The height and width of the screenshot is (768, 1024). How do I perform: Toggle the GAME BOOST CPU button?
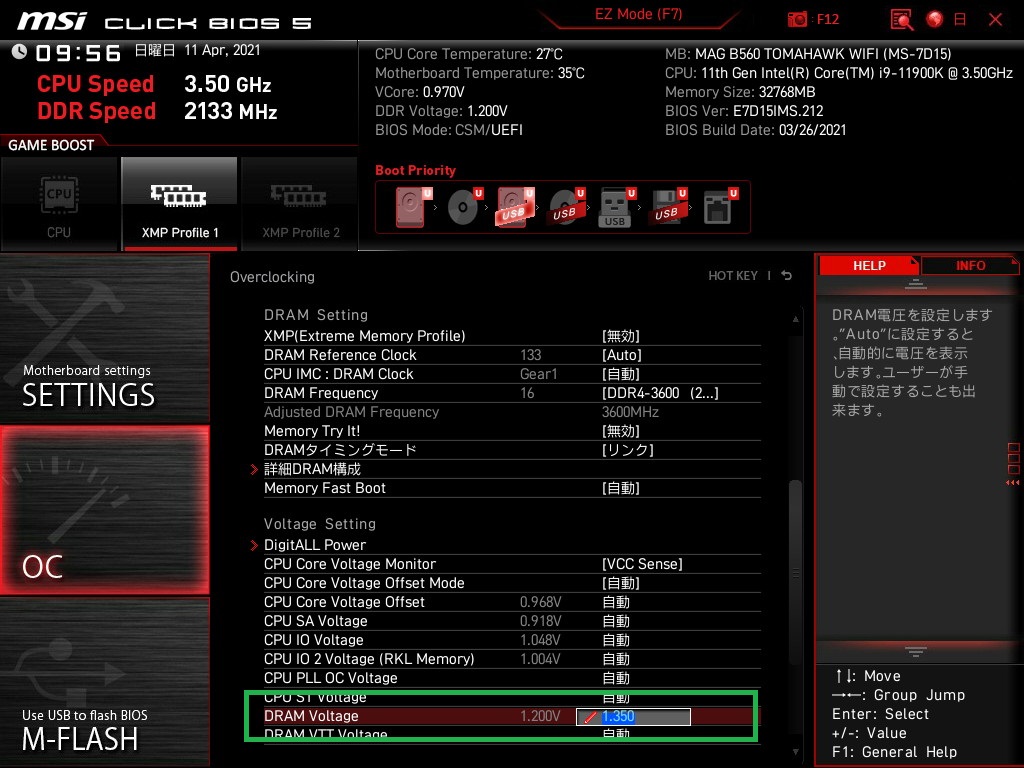(x=59, y=204)
